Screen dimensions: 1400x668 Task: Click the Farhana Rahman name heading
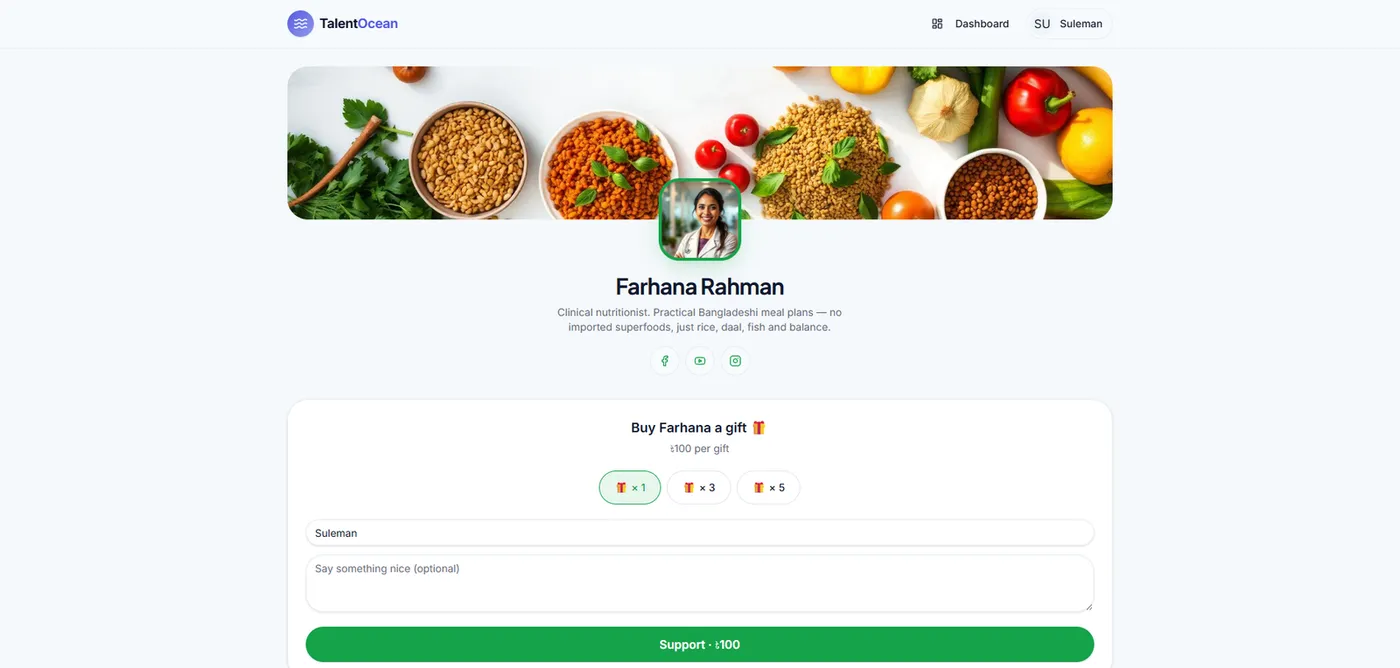pos(700,287)
